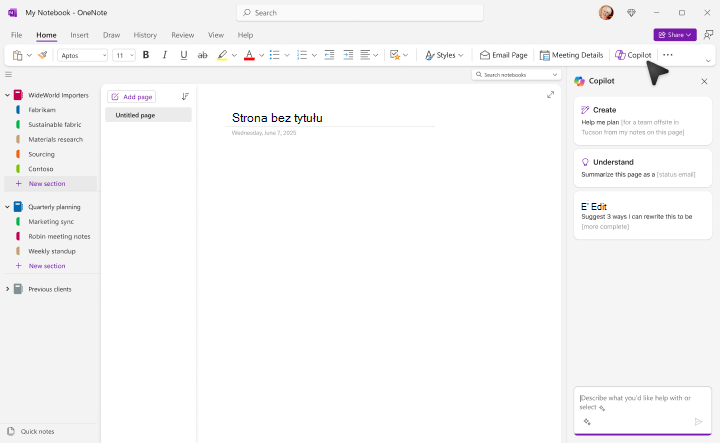720x443 pixels.
Task: Close the Copilot pane
Action: click(x=704, y=81)
